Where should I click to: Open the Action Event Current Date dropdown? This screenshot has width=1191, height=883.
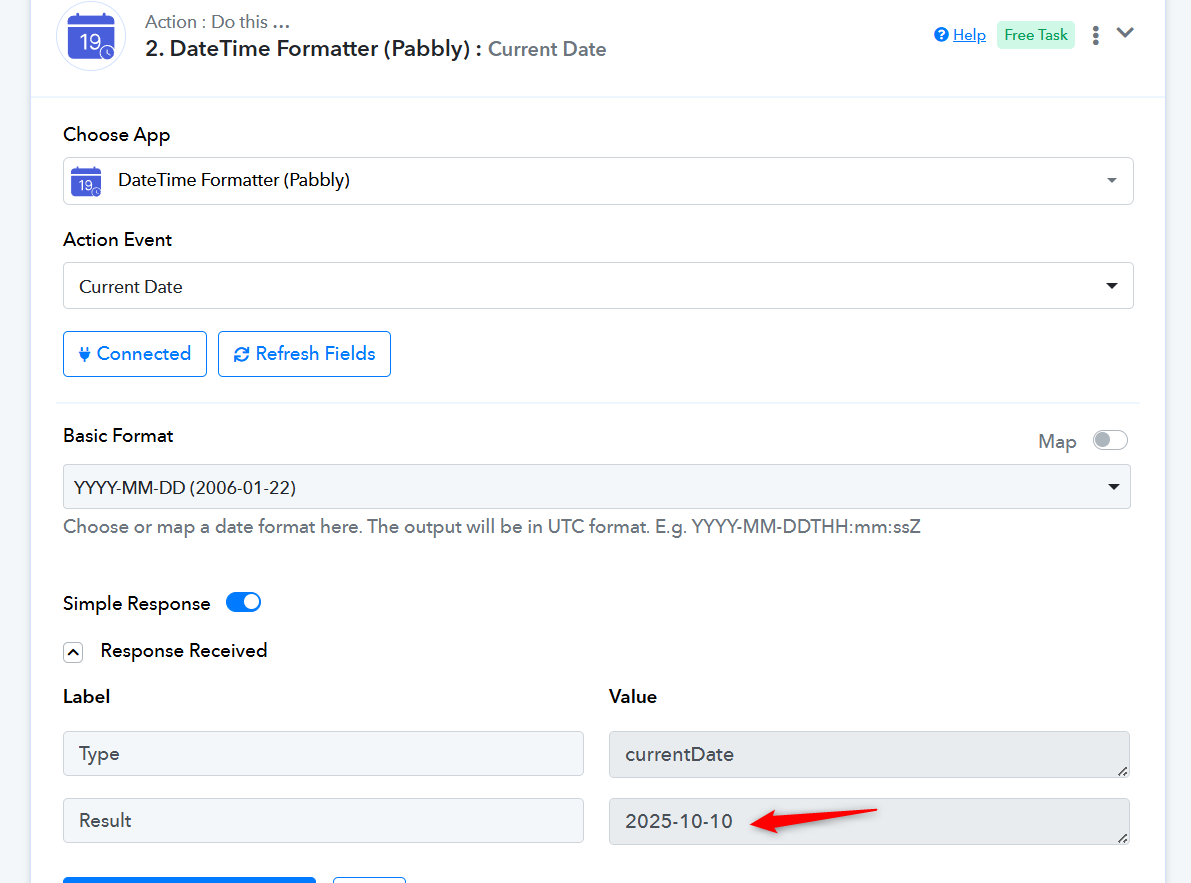[x=598, y=285]
